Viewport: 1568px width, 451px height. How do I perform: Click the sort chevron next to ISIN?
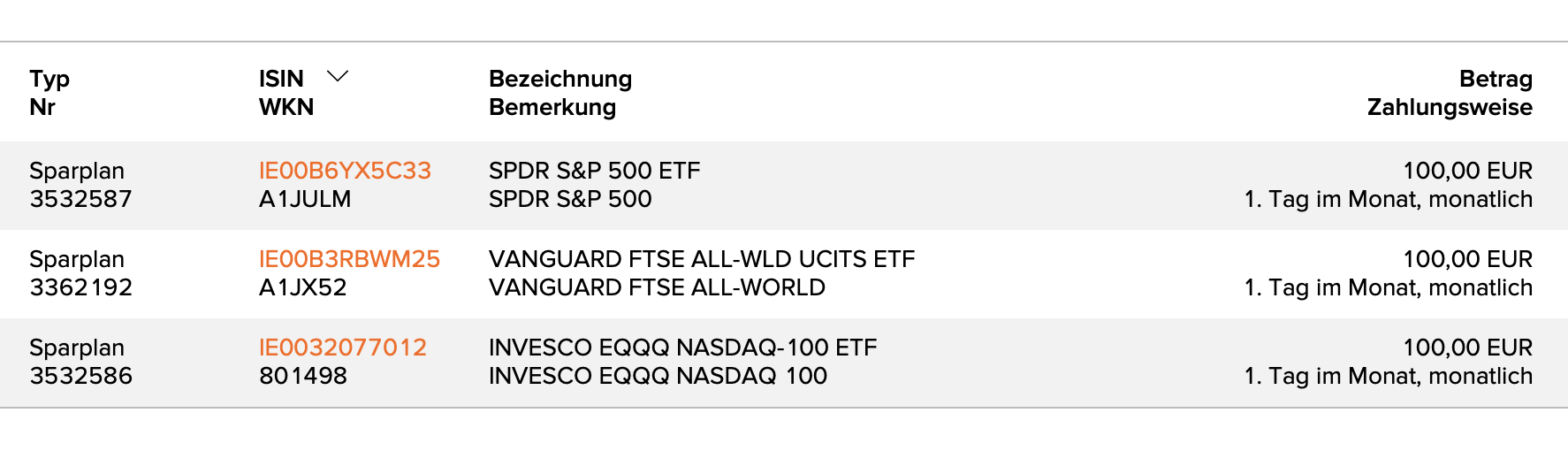tap(338, 77)
